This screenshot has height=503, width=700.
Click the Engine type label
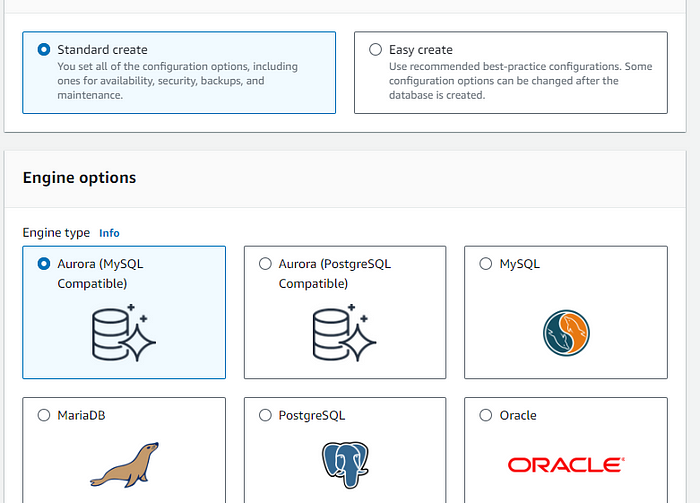pyautogui.click(x=56, y=233)
